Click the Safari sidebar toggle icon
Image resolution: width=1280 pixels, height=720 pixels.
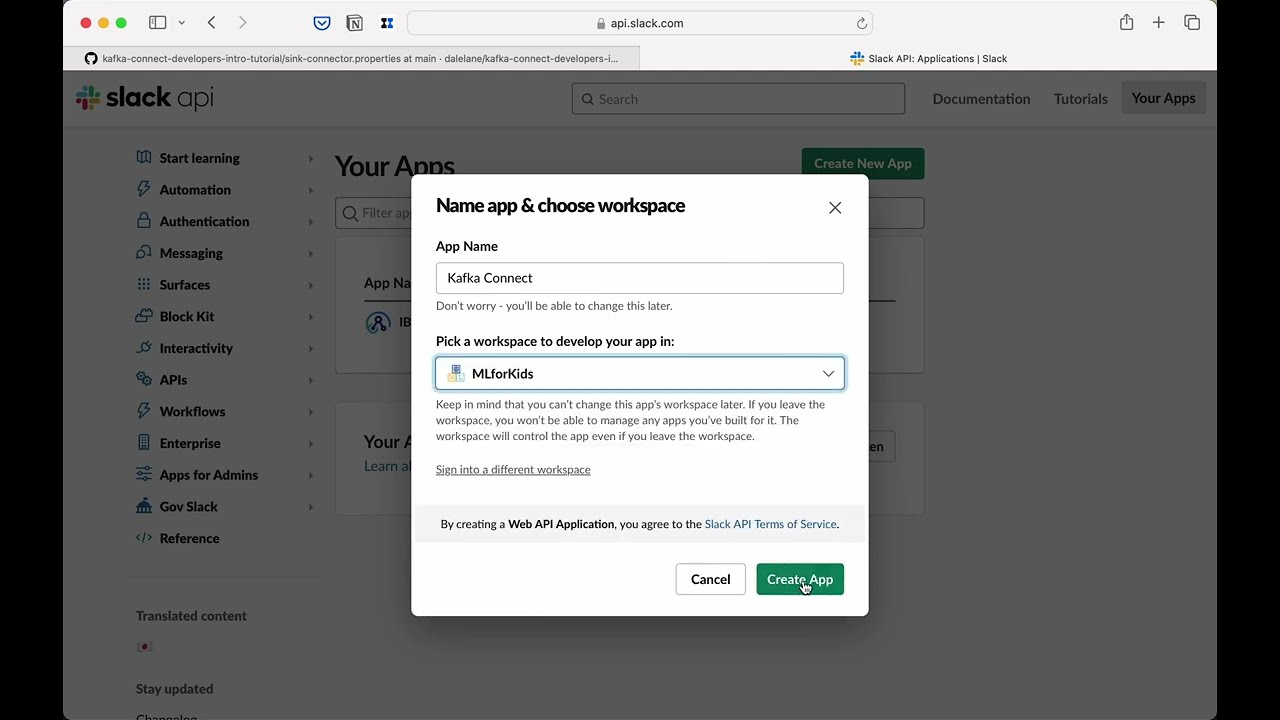pos(157,22)
